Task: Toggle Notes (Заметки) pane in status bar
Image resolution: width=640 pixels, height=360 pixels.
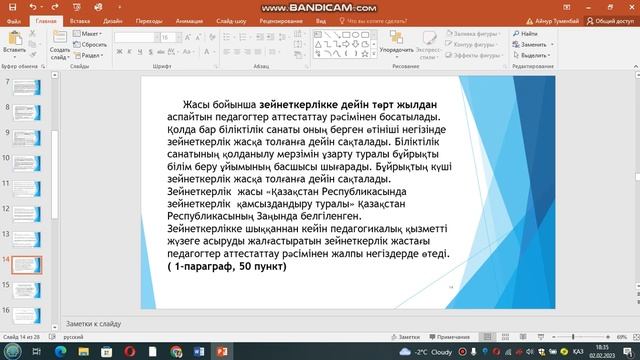Action: [405, 337]
